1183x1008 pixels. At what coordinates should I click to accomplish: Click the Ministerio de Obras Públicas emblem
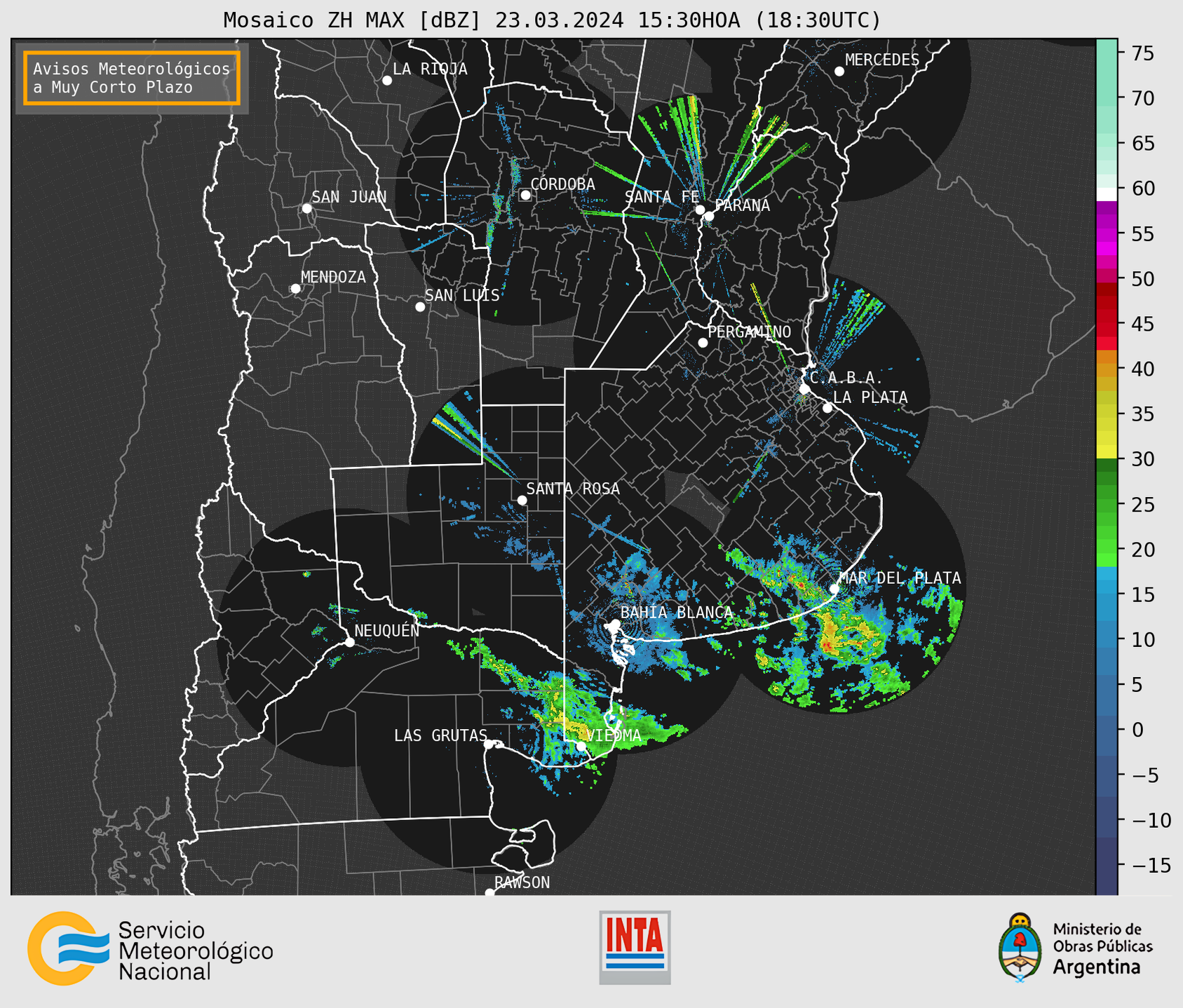(1020, 948)
